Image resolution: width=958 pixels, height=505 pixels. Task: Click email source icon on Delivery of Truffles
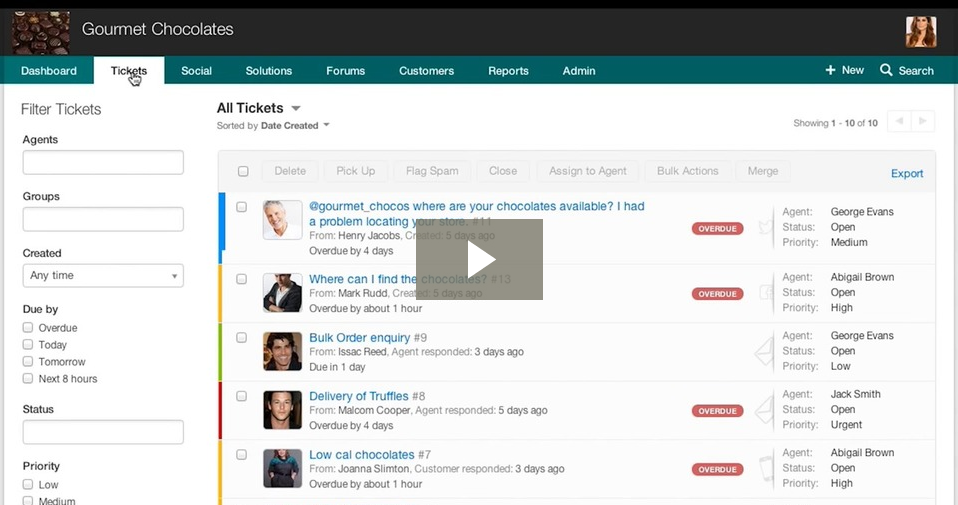[764, 410]
